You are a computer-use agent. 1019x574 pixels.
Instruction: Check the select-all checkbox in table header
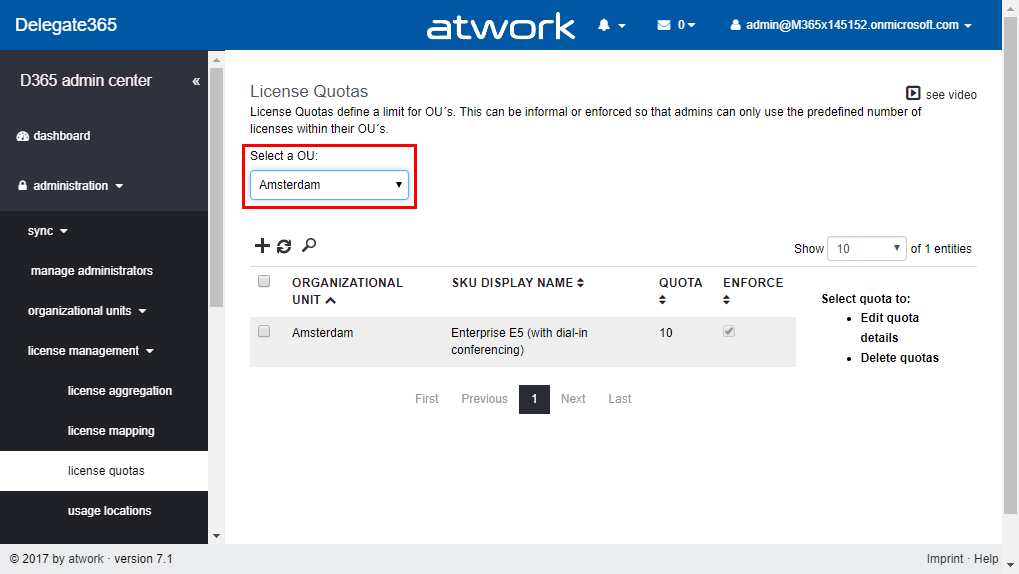[x=264, y=282]
